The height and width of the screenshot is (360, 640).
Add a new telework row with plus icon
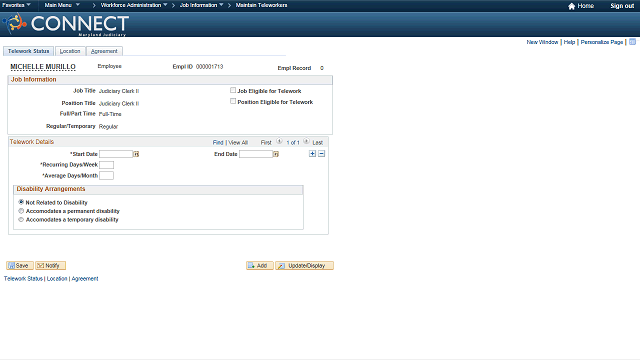(x=312, y=153)
